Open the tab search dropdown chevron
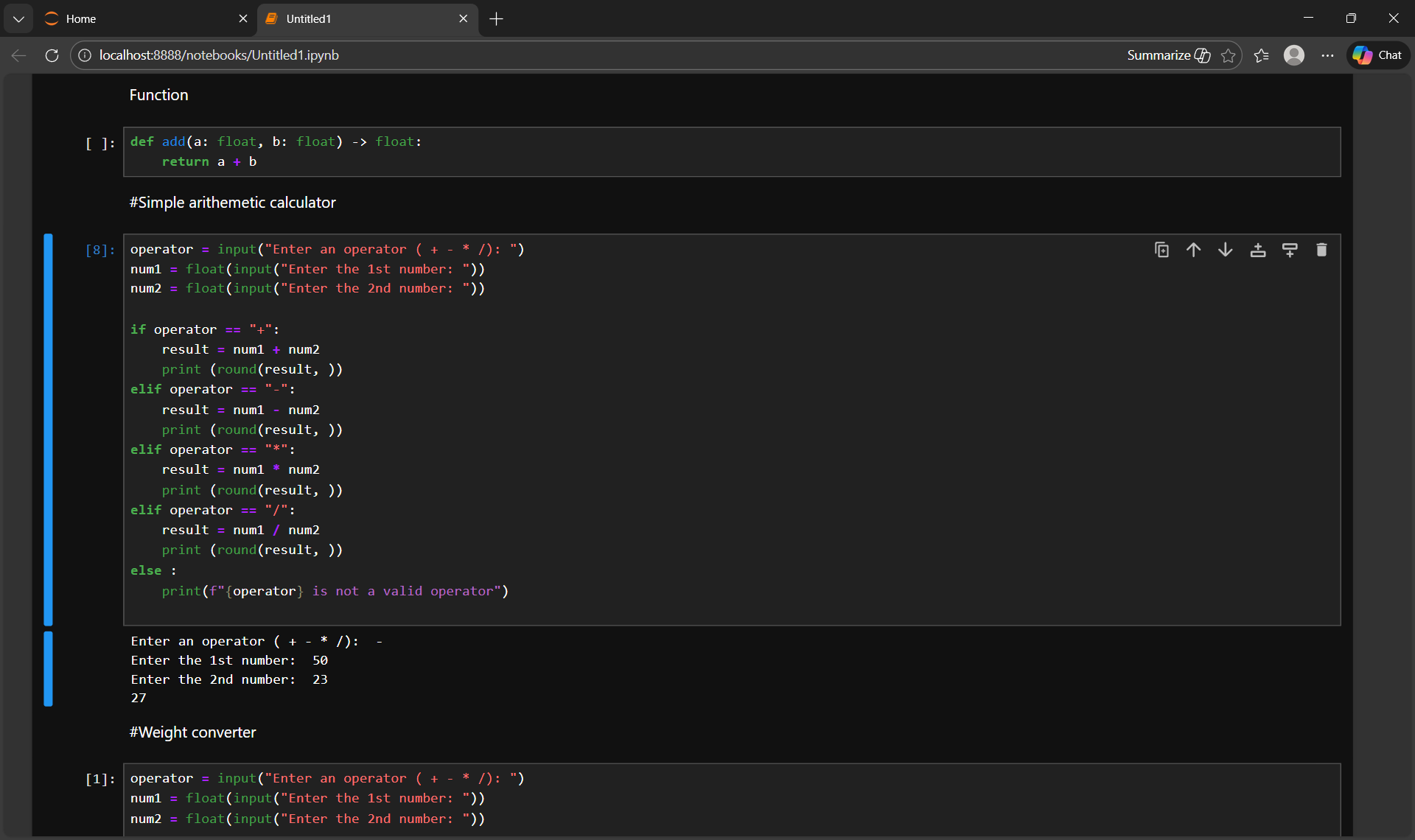The height and width of the screenshot is (840, 1415). (x=18, y=18)
